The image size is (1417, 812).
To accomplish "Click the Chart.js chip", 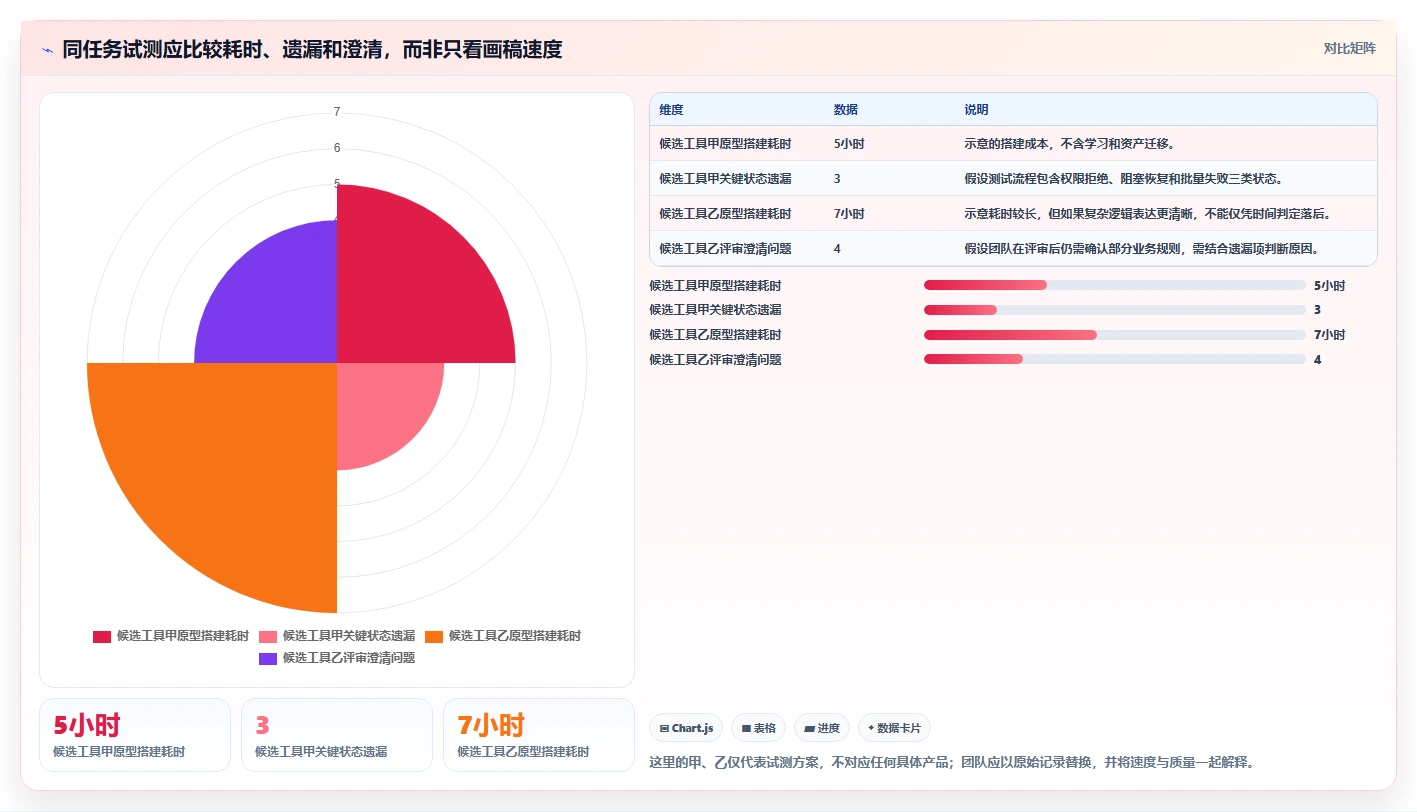I will (x=686, y=728).
